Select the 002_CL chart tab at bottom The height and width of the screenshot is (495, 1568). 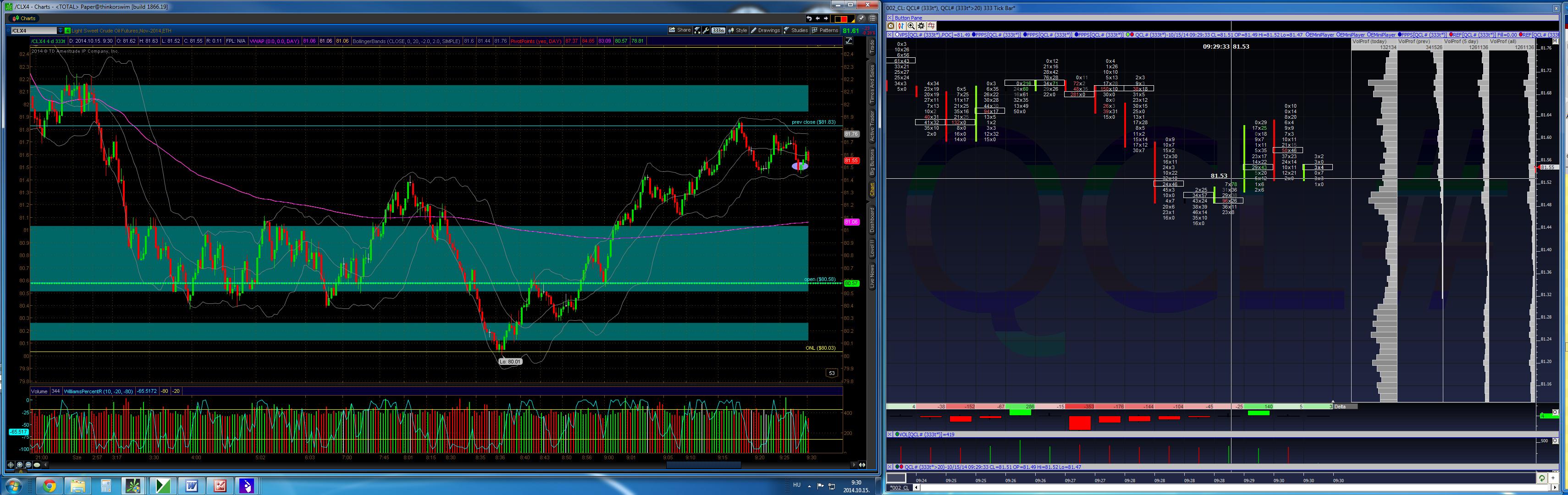tap(899, 488)
